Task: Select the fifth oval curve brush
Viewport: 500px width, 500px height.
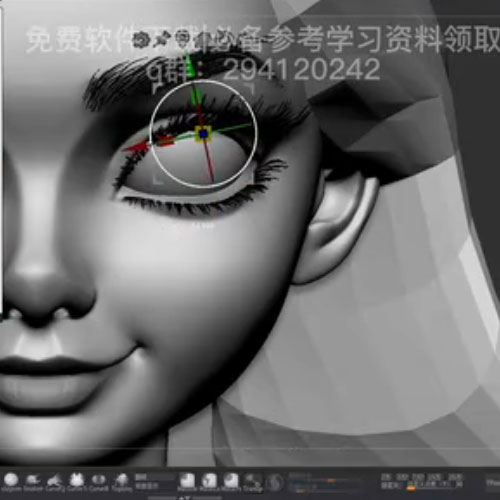Action: pyautogui.click(x=98, y=480)
